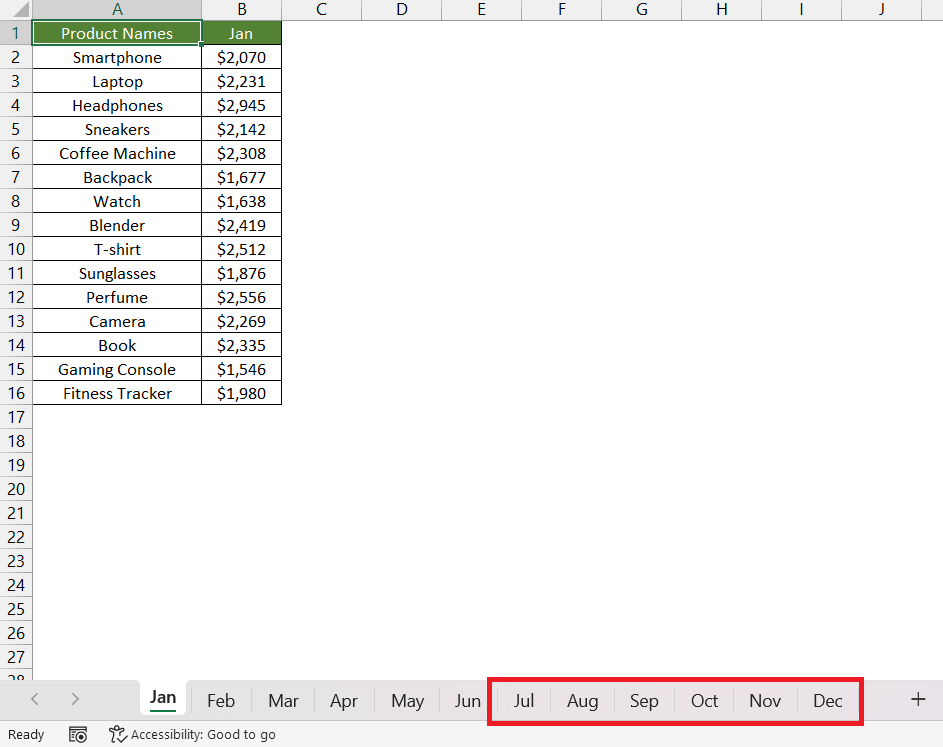
Task: Select the May sheet tab
Action: point(406,700)
